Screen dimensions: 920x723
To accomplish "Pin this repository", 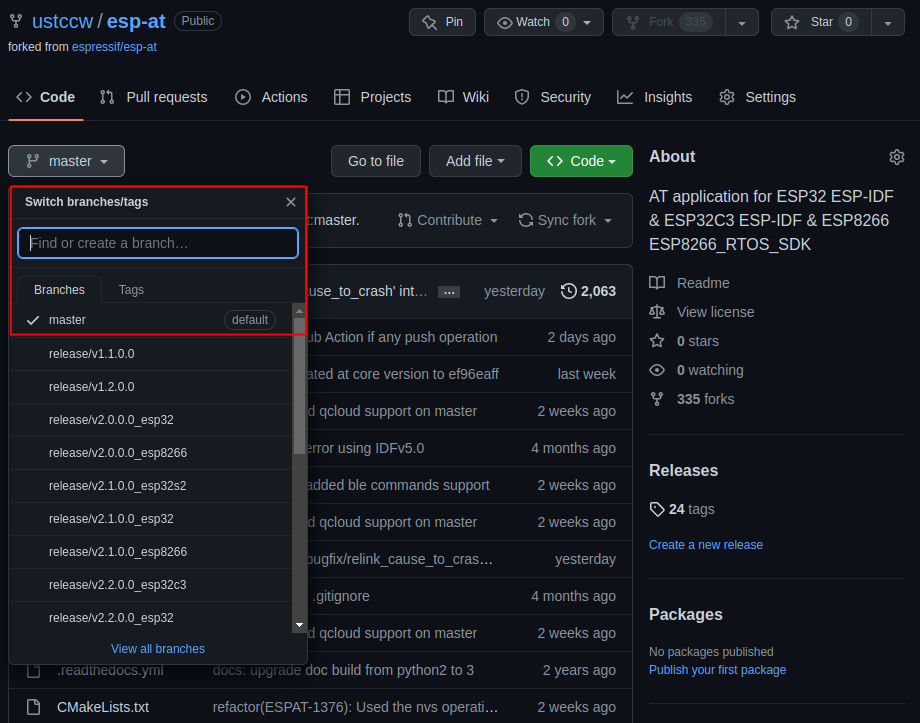I will tap(442, 22).
